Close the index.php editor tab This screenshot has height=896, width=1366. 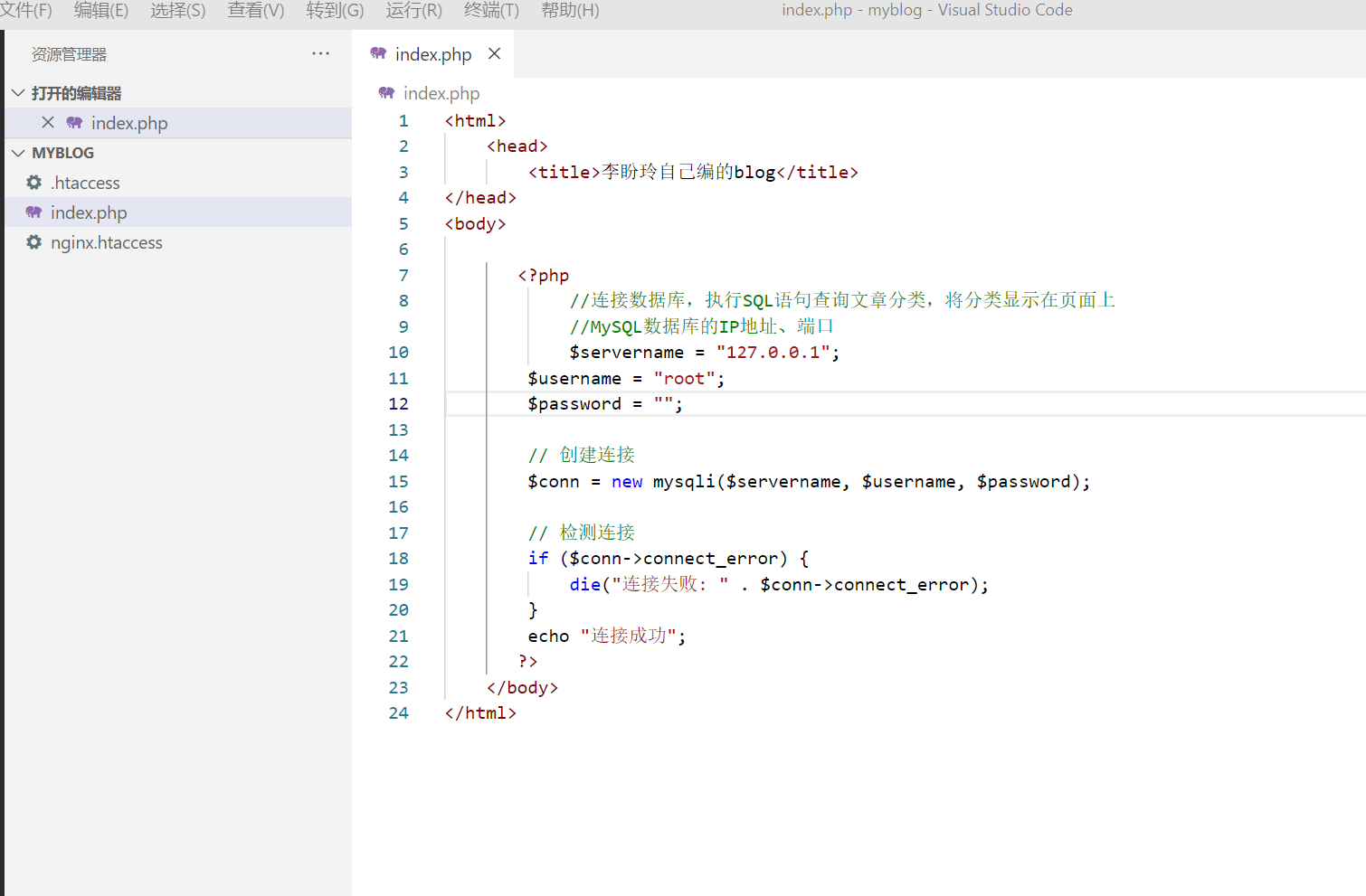[494, 53]
